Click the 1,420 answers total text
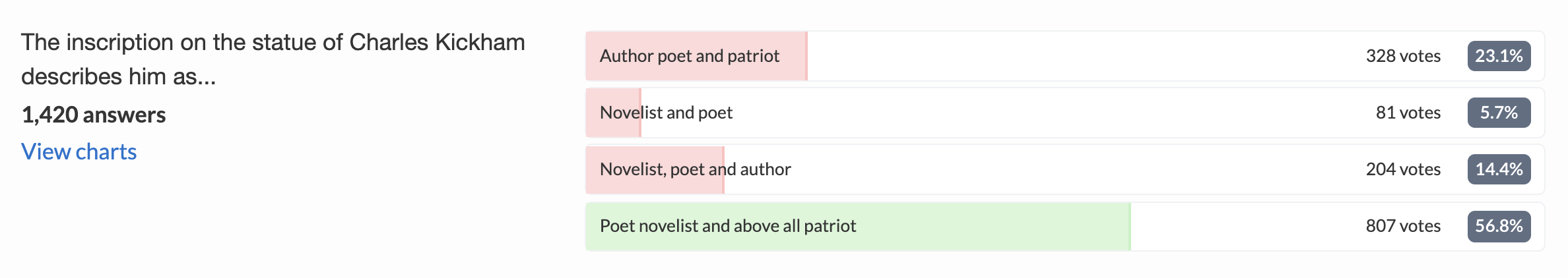This screenshot has width=1568, height=278. coord(94,115)
